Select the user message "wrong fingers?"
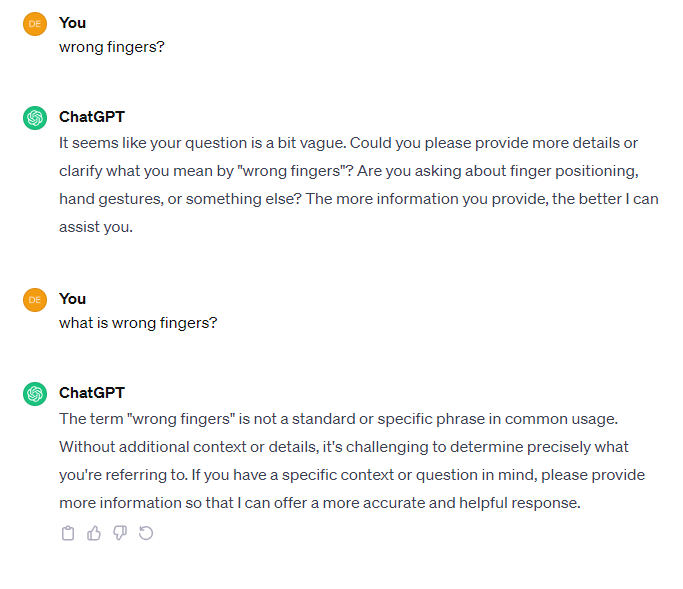This screenshot has width=683, height=589. (x=112, y=47)
